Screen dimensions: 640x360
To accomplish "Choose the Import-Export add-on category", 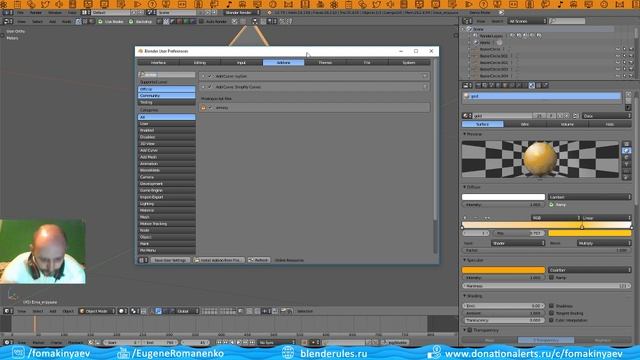I will click(x=167, y=197).
